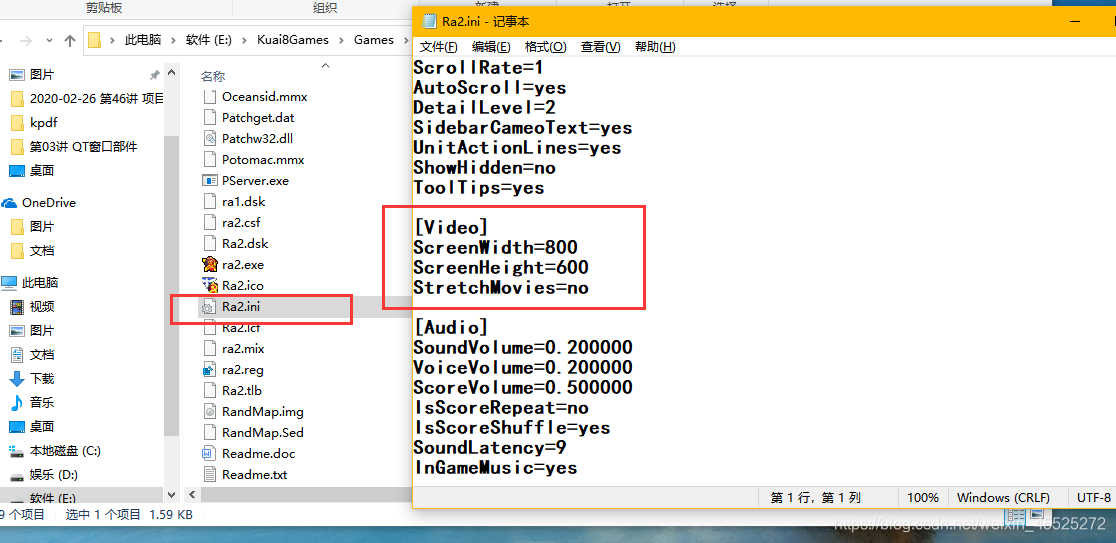
Task: Click the Ra2.ico icon file
Action: pyautogui.click(x=209, y=285)
